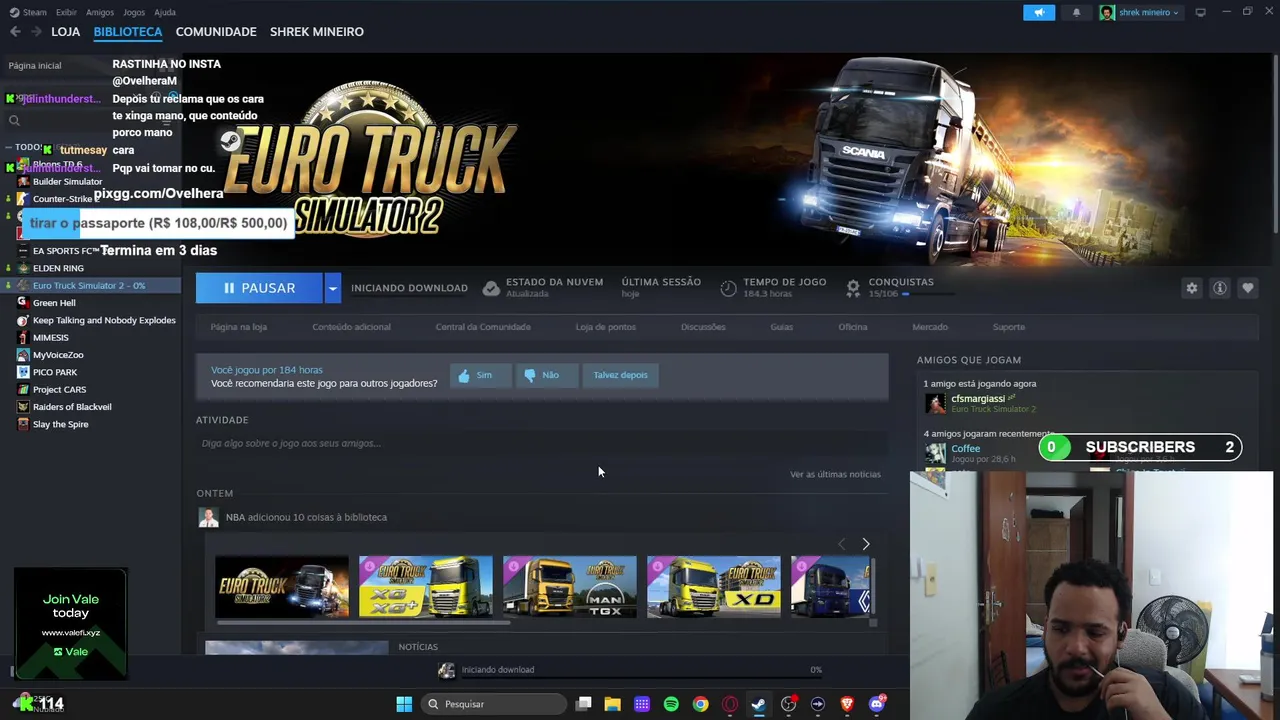Open Guias link

pyautogui.click(x=782, y=327)
